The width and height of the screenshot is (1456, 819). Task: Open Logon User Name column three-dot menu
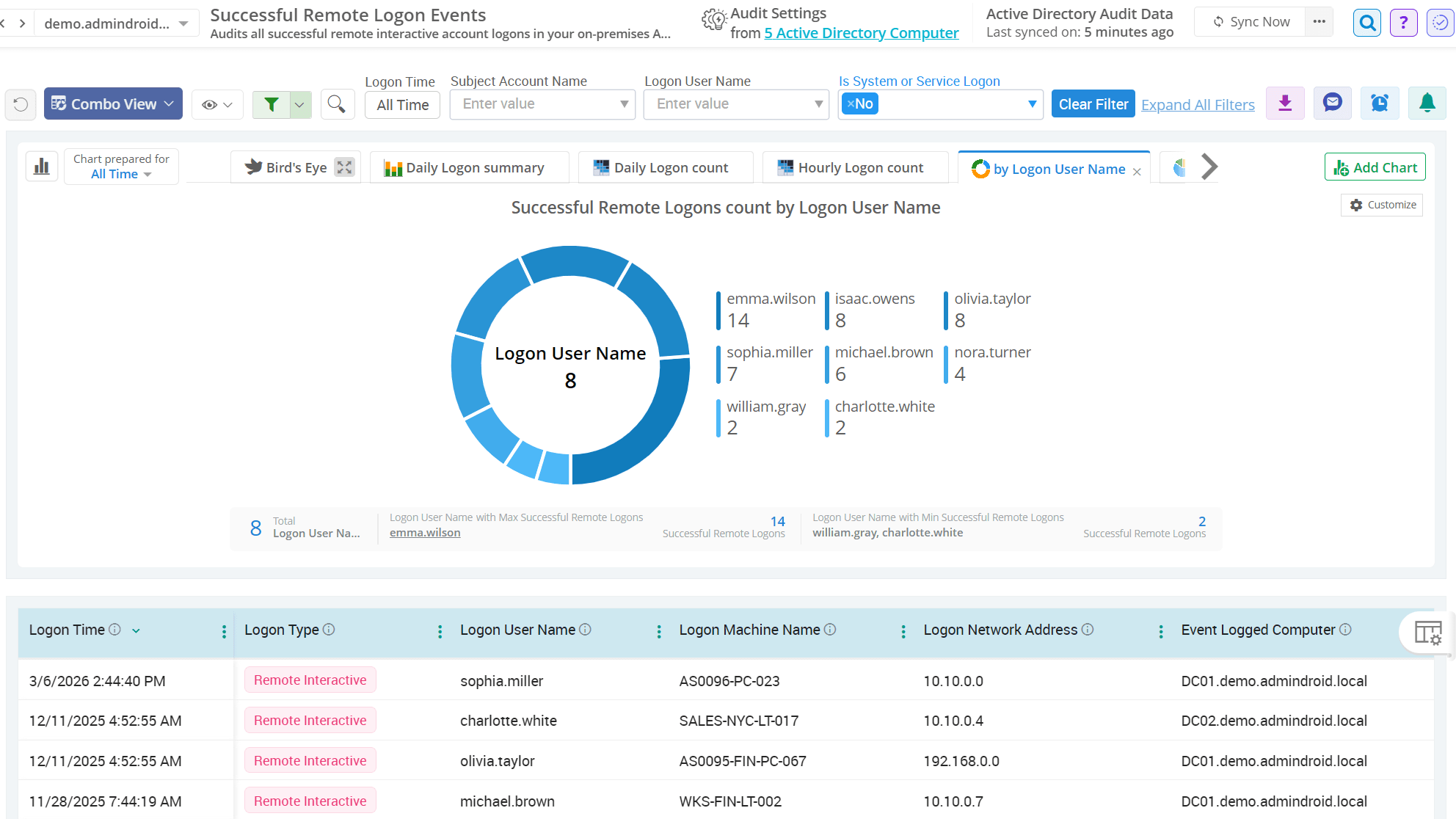(x=659, y=632)
